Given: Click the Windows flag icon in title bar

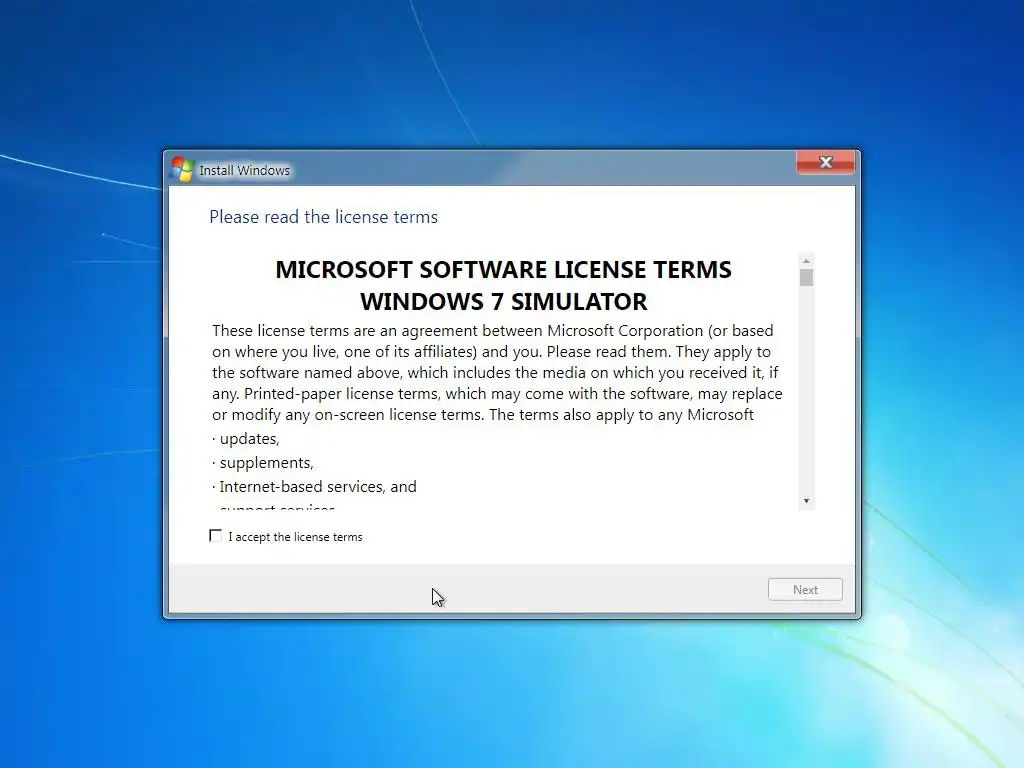Looking at the screenshot, I should click(x=183, y=169).
